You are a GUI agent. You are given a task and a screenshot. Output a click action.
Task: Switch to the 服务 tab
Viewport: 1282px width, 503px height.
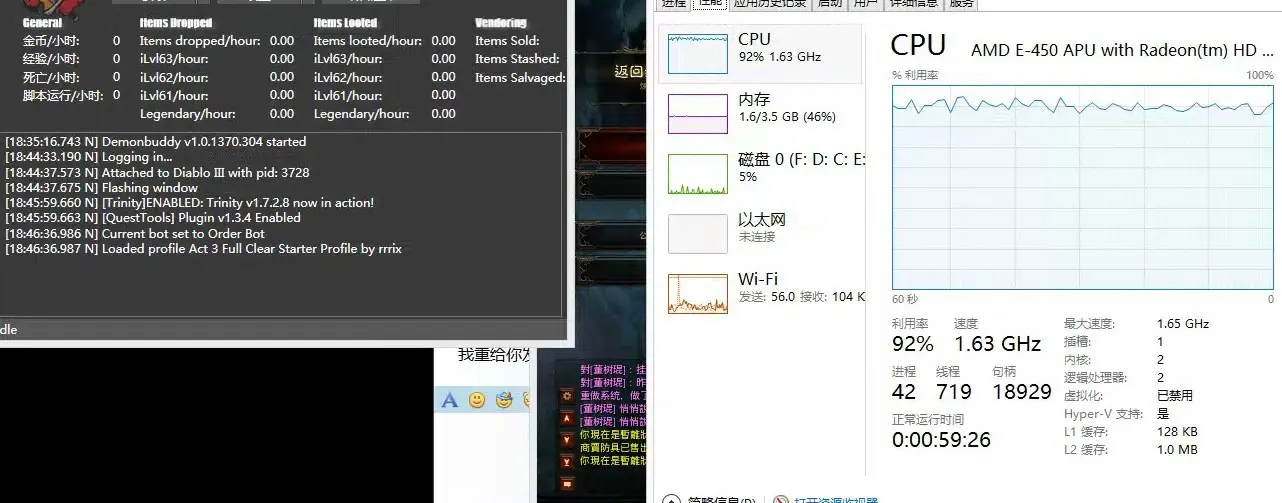(x=961, y=4)
